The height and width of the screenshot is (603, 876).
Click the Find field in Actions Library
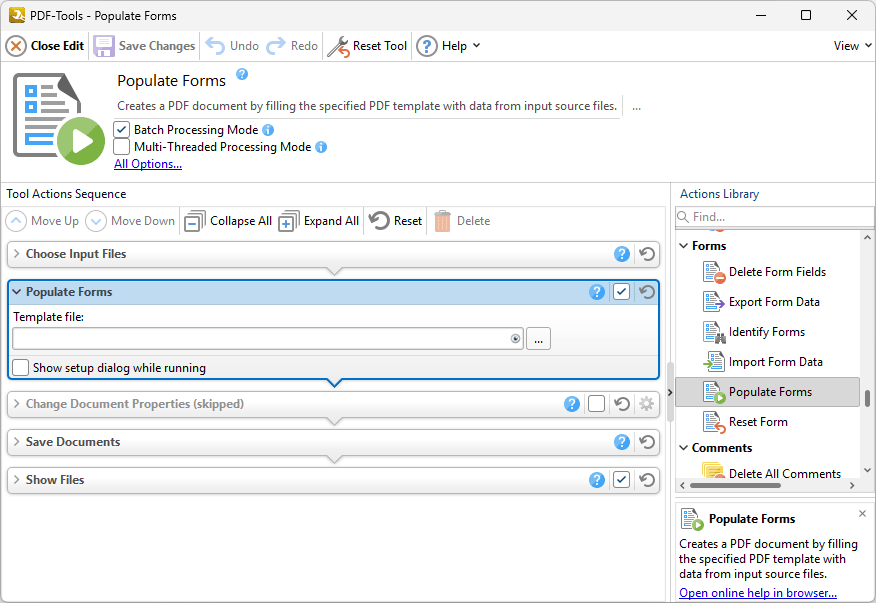click(x=773, y=217)
